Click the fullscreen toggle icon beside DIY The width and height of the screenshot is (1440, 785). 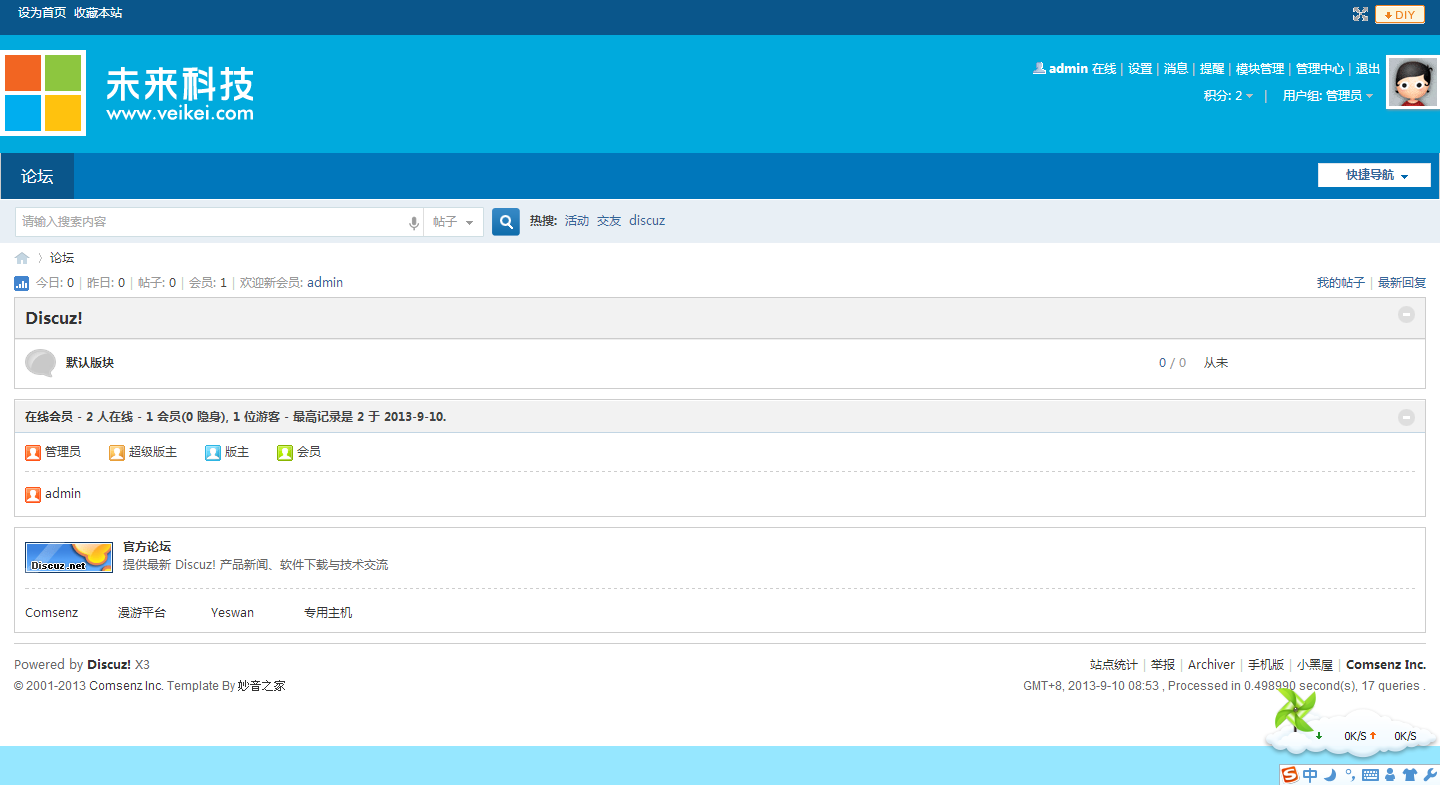(1360, 14)
